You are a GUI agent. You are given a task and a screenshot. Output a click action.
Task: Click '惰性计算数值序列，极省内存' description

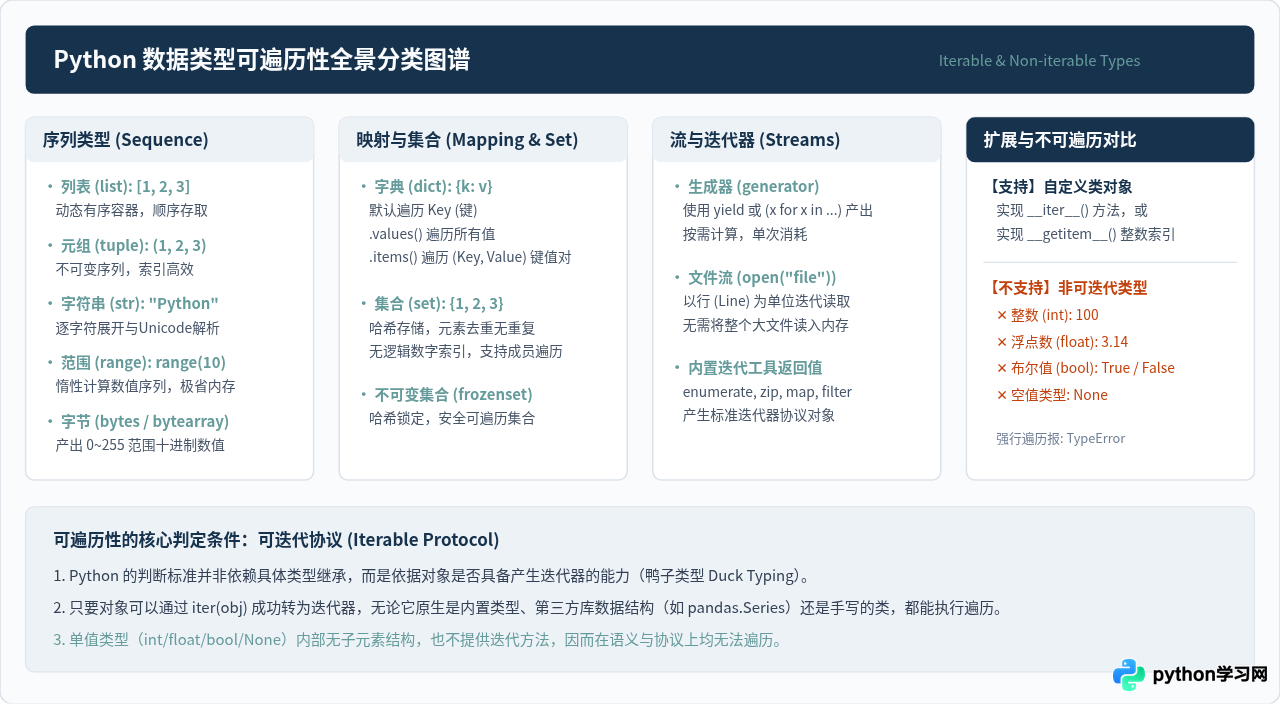tap(146, 386)
